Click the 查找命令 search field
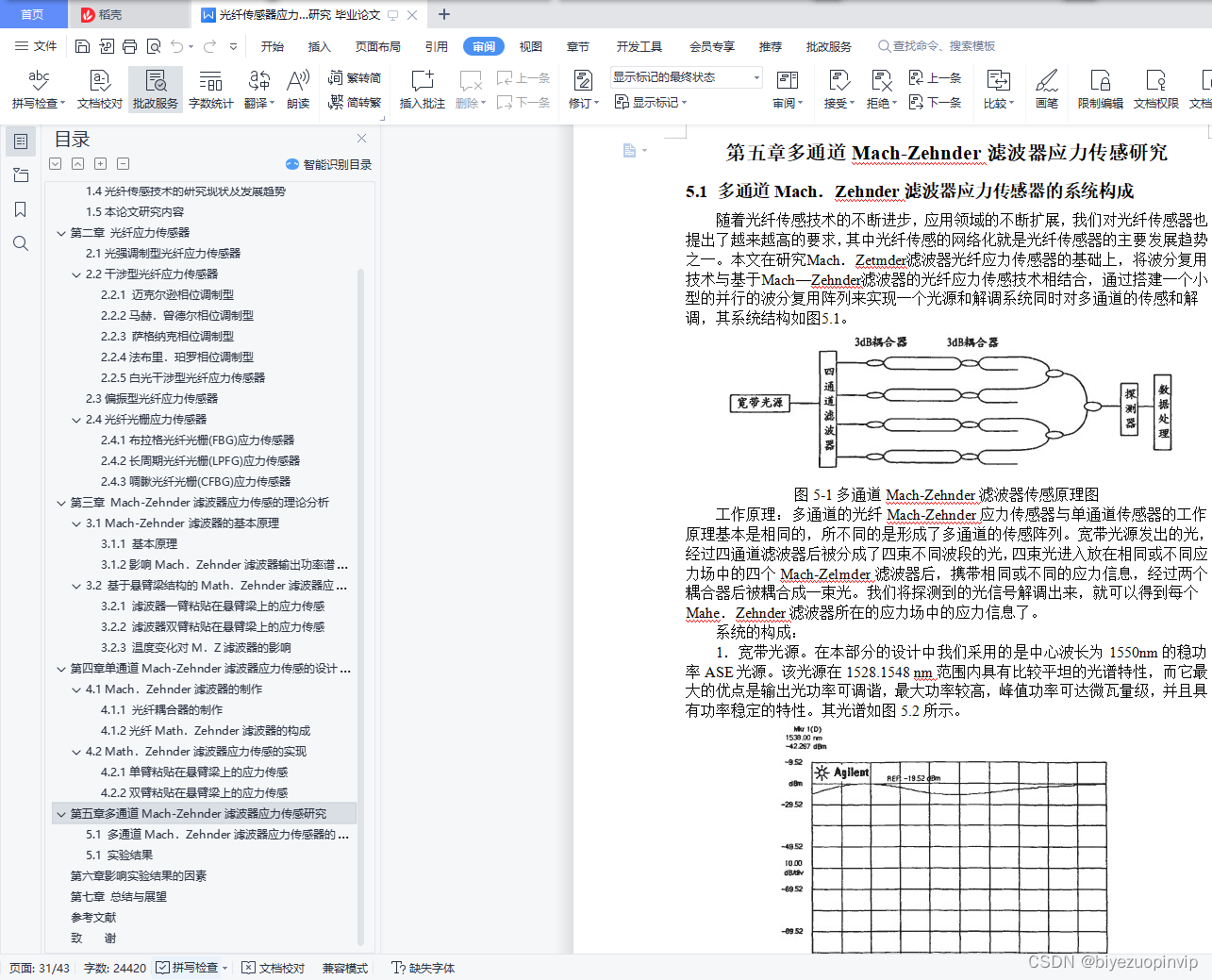The width and height of the screenshot is (1212, 980). point(937,46)
